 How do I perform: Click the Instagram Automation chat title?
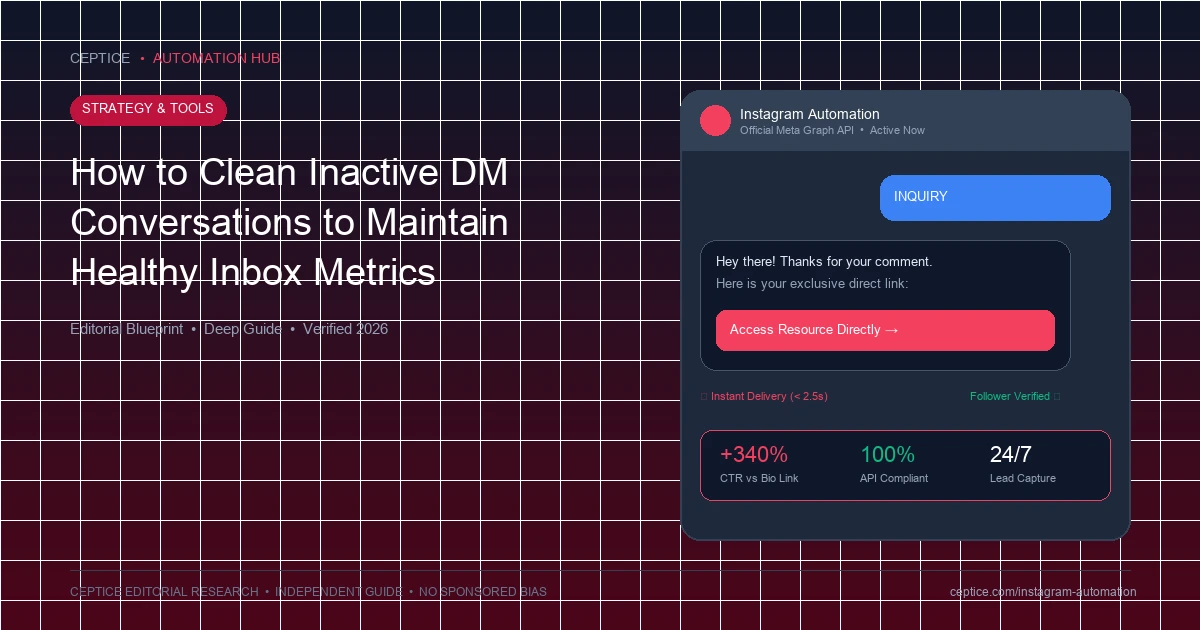click(x=810, y=114)
